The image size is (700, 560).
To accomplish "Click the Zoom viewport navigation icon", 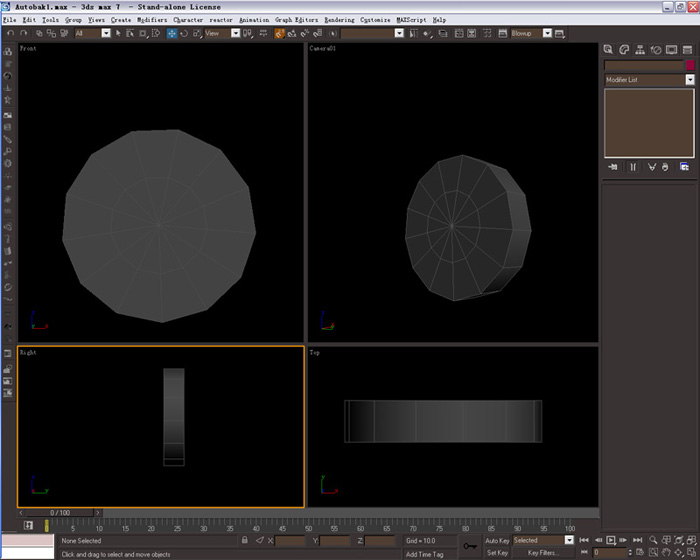I will [x=653, y=540].
